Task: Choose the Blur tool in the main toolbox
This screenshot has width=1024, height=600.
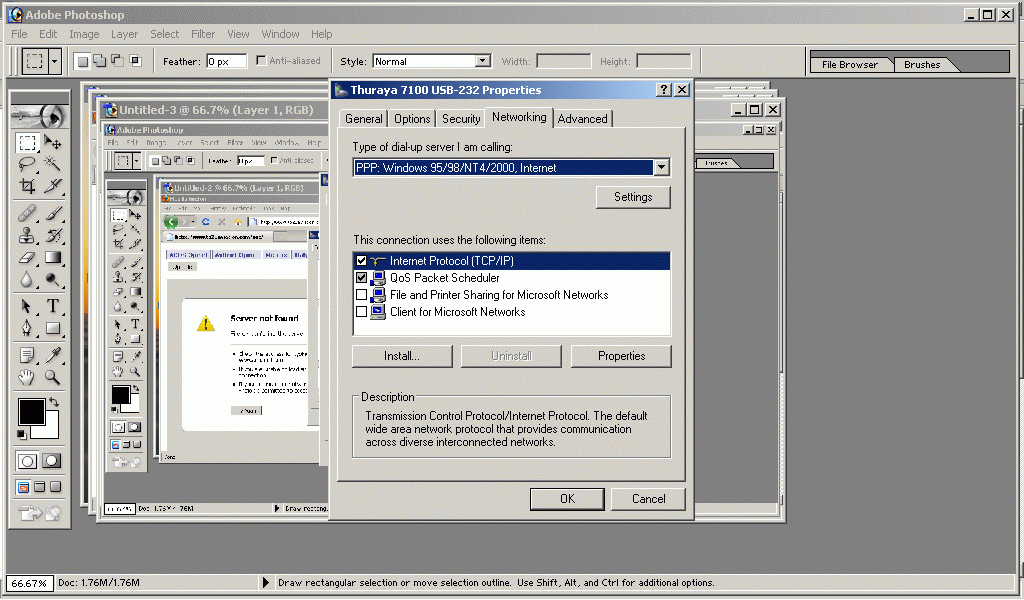Action: [x=27, y=279]
